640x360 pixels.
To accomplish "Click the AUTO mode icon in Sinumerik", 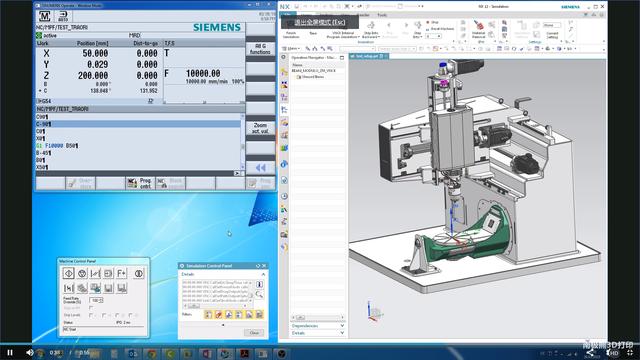I will click(63, 16).
